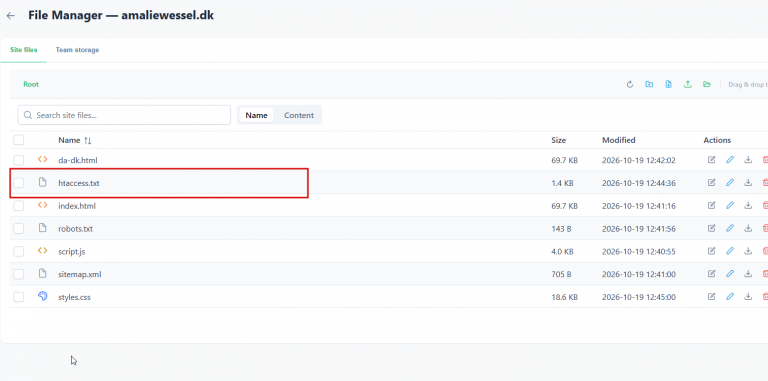
Task: Click the 18.6 KB size value
Action: click(564, 297)
